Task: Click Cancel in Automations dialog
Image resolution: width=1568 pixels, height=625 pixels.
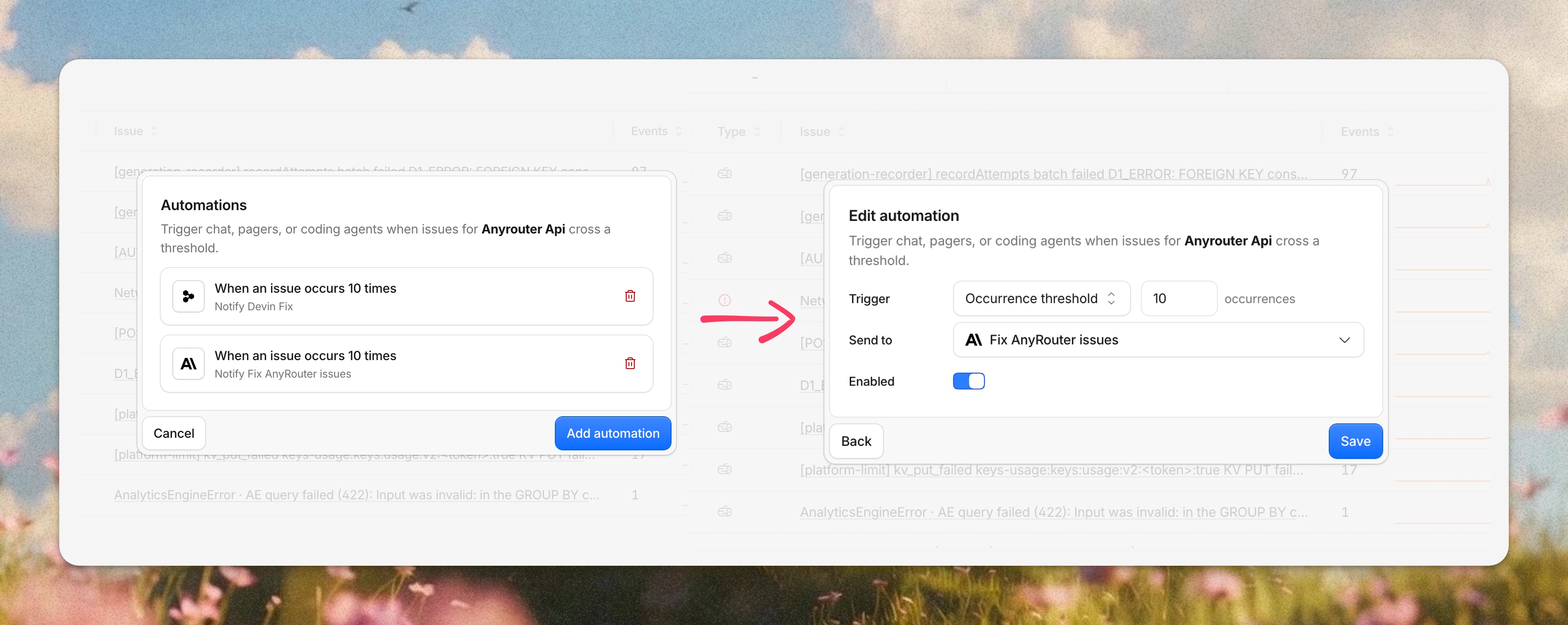Action: pos(173,433)
